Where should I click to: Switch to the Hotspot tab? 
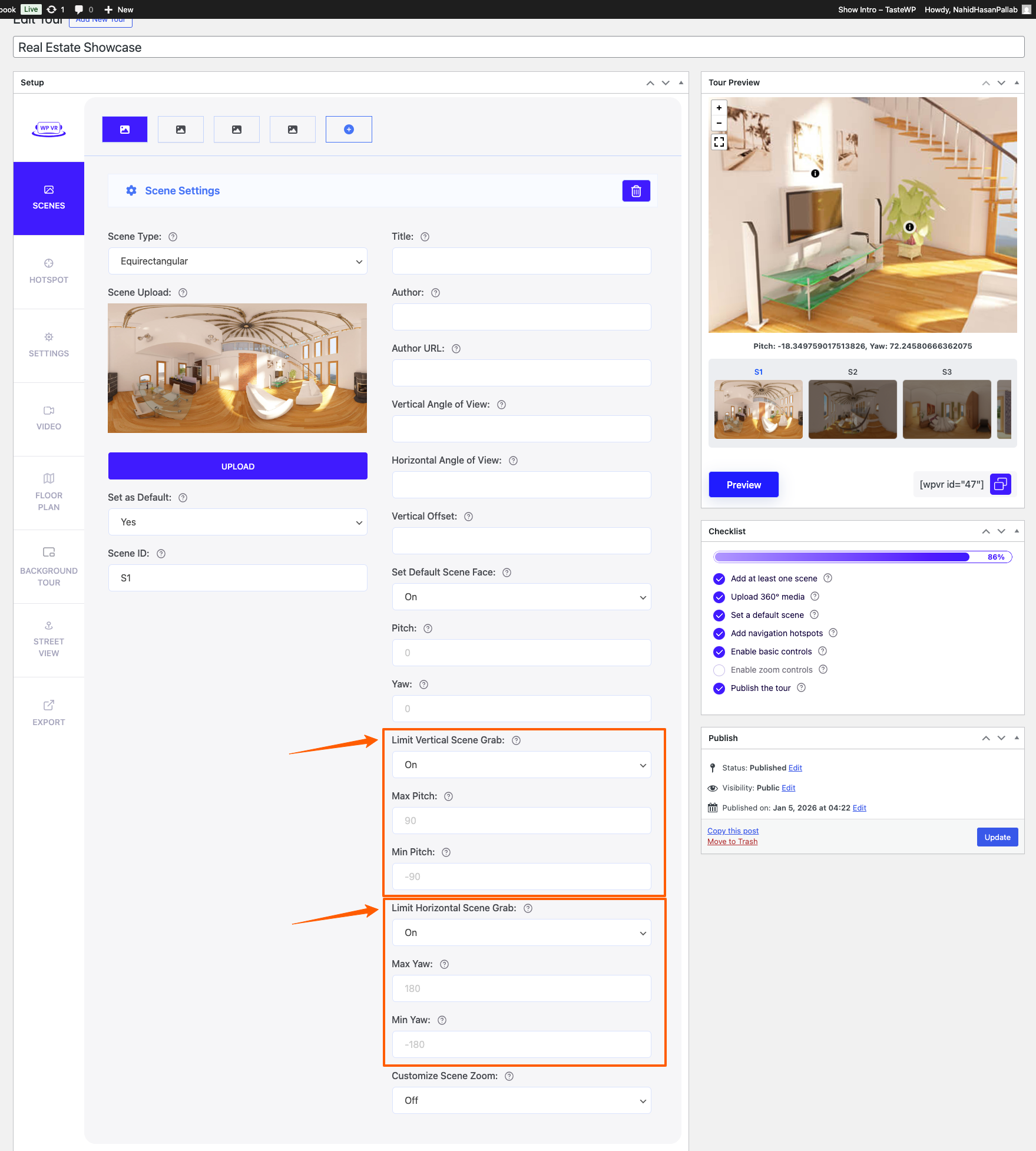(x=49, y=271)
